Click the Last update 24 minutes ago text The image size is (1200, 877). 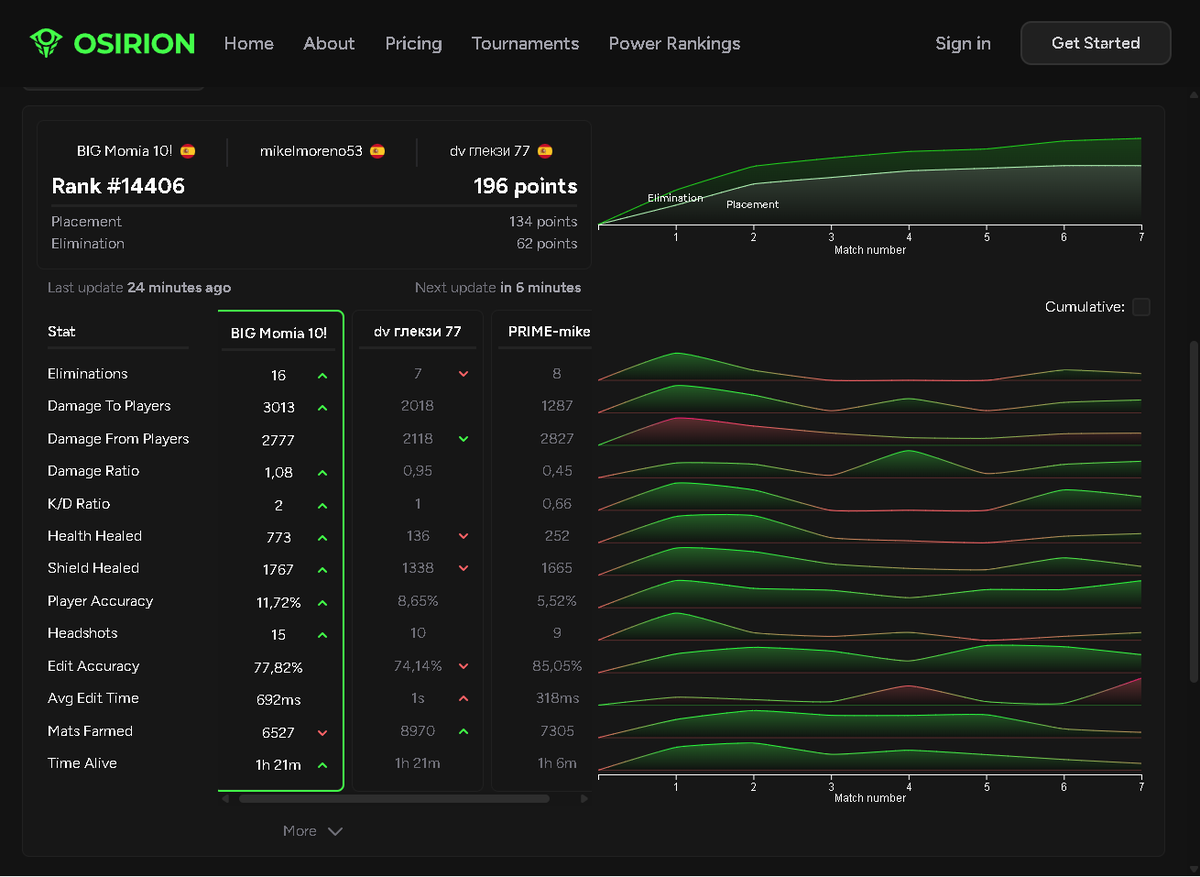click(x=139, y=287)
